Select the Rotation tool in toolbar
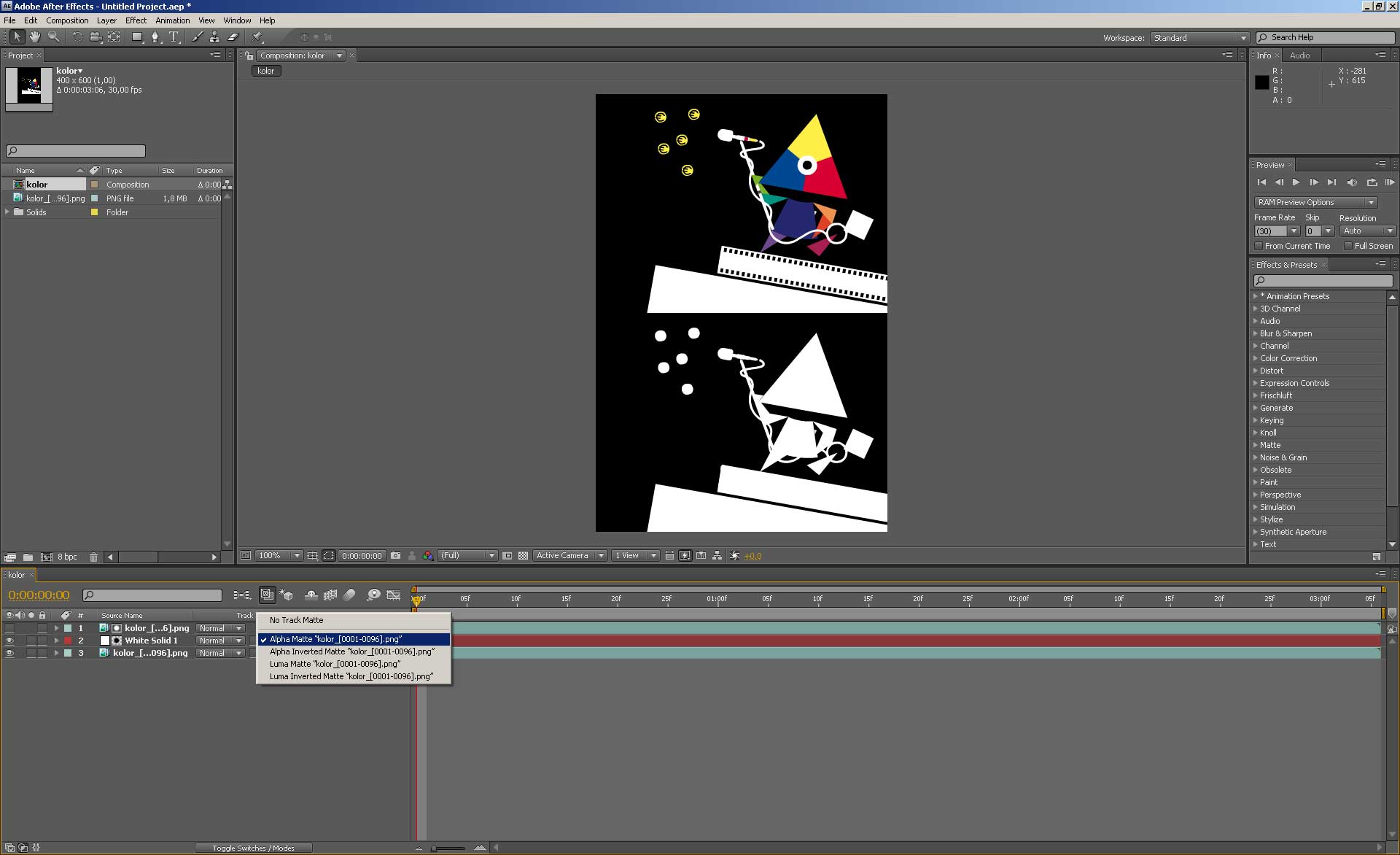Viewport: 1400px width, 855px height. (x=76, y=37)
